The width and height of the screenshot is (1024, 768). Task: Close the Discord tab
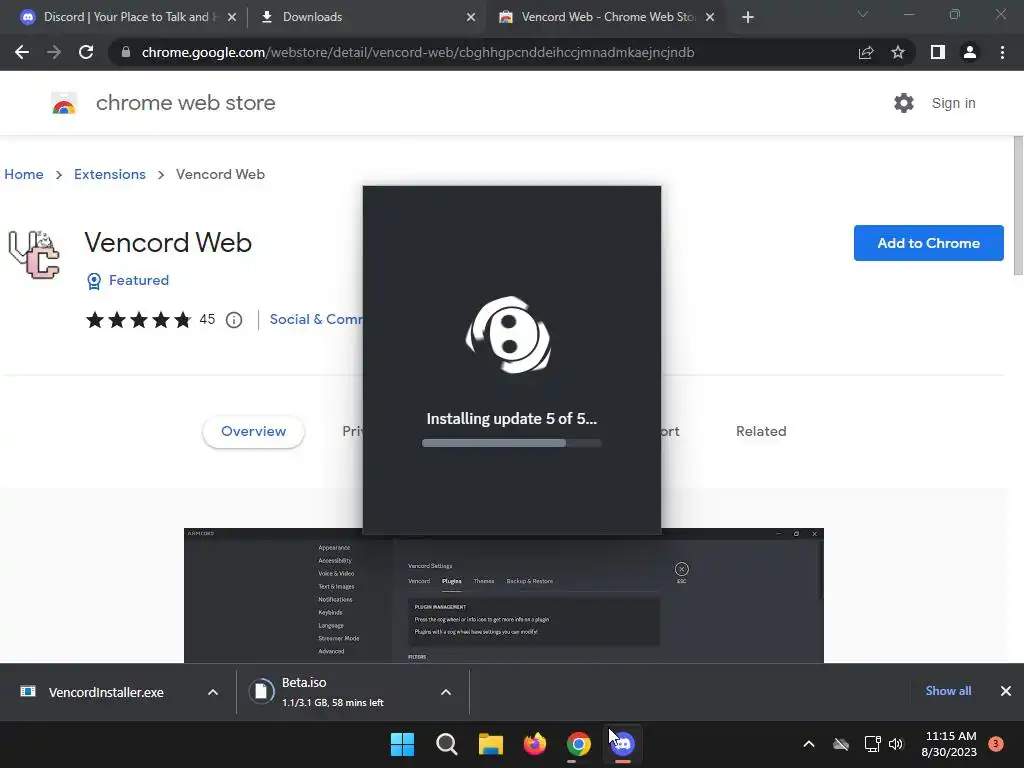pos(232,17)
